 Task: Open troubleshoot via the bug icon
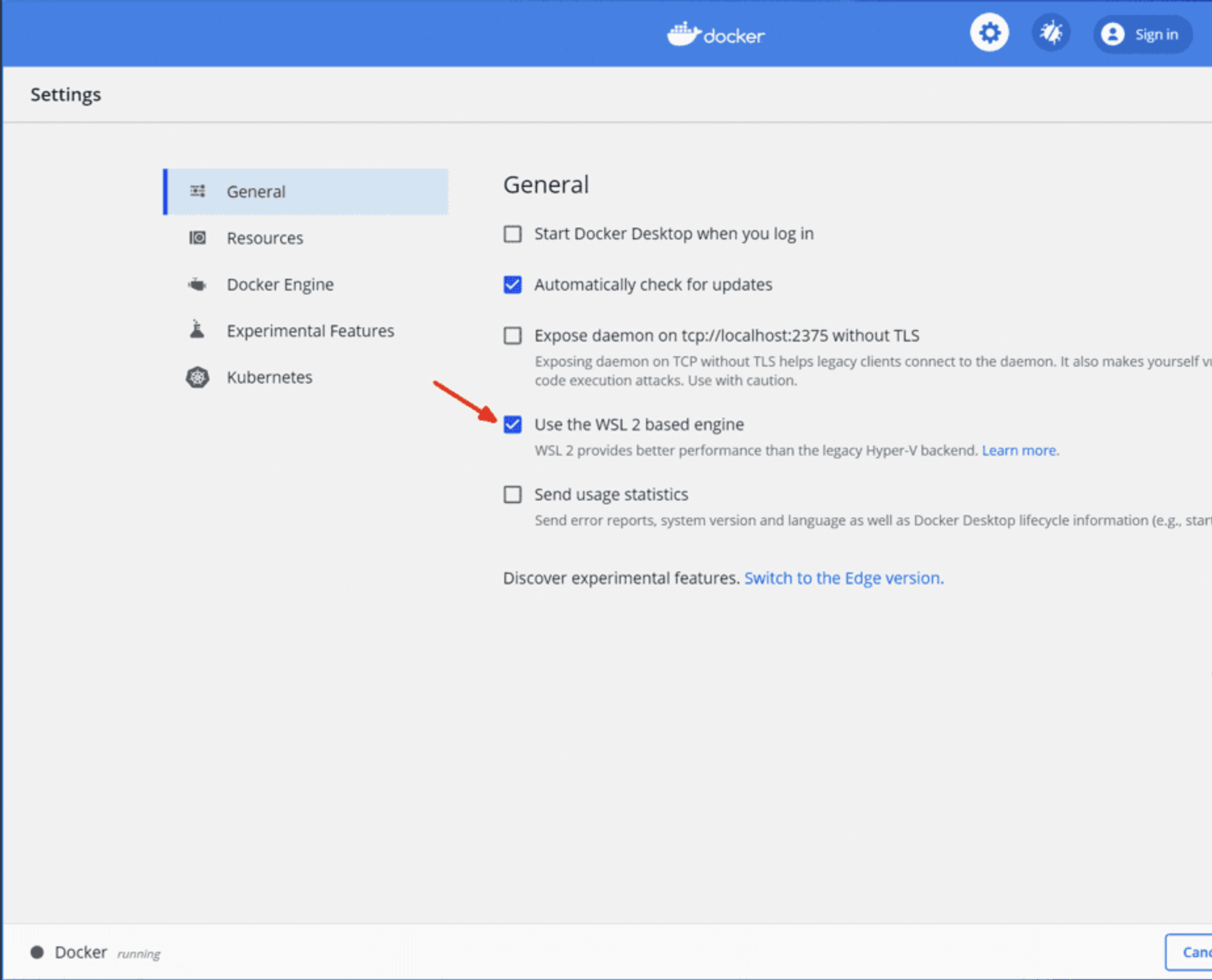click(1051, 33)
